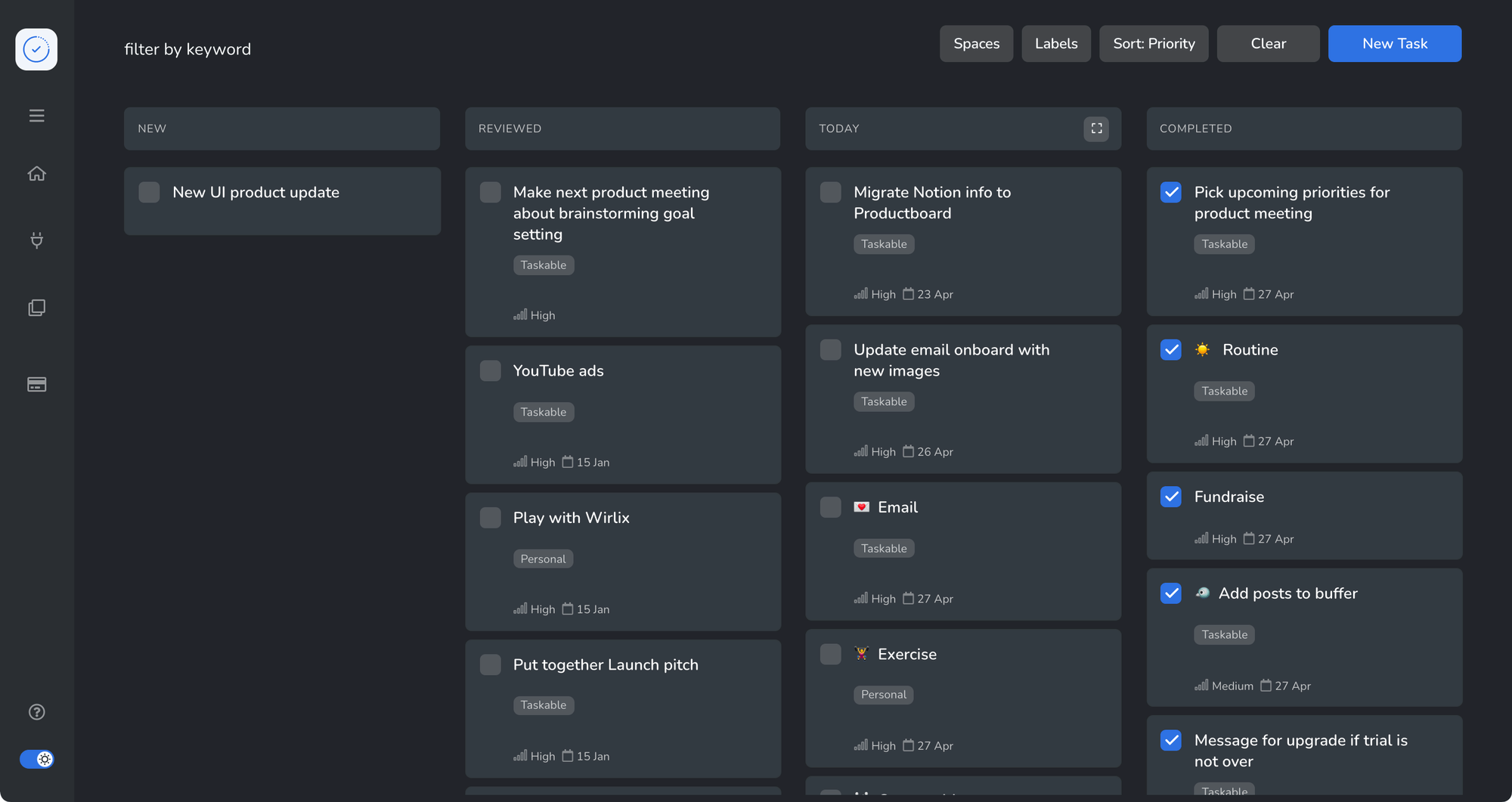Create a task with the New Task button
The height and width of the screenshot is (802, 1512).
click(x=1394, y=44)
